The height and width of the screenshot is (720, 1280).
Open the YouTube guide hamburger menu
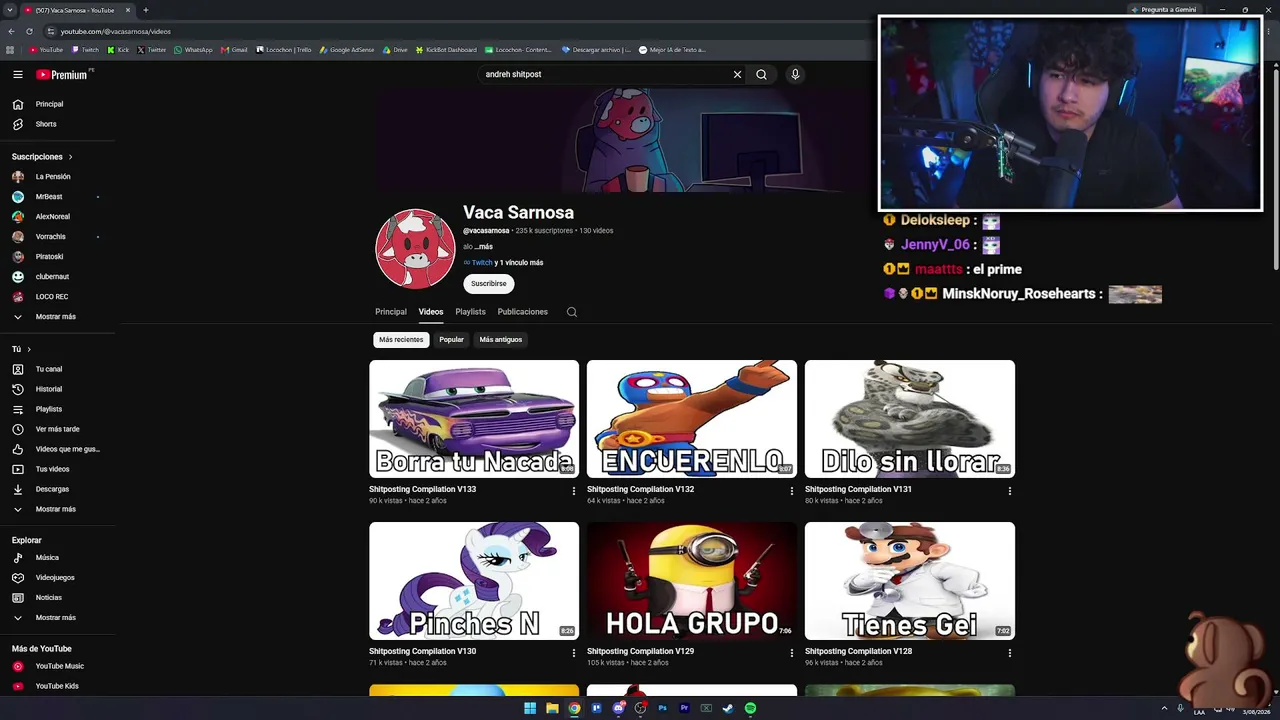tap(18, 74)
